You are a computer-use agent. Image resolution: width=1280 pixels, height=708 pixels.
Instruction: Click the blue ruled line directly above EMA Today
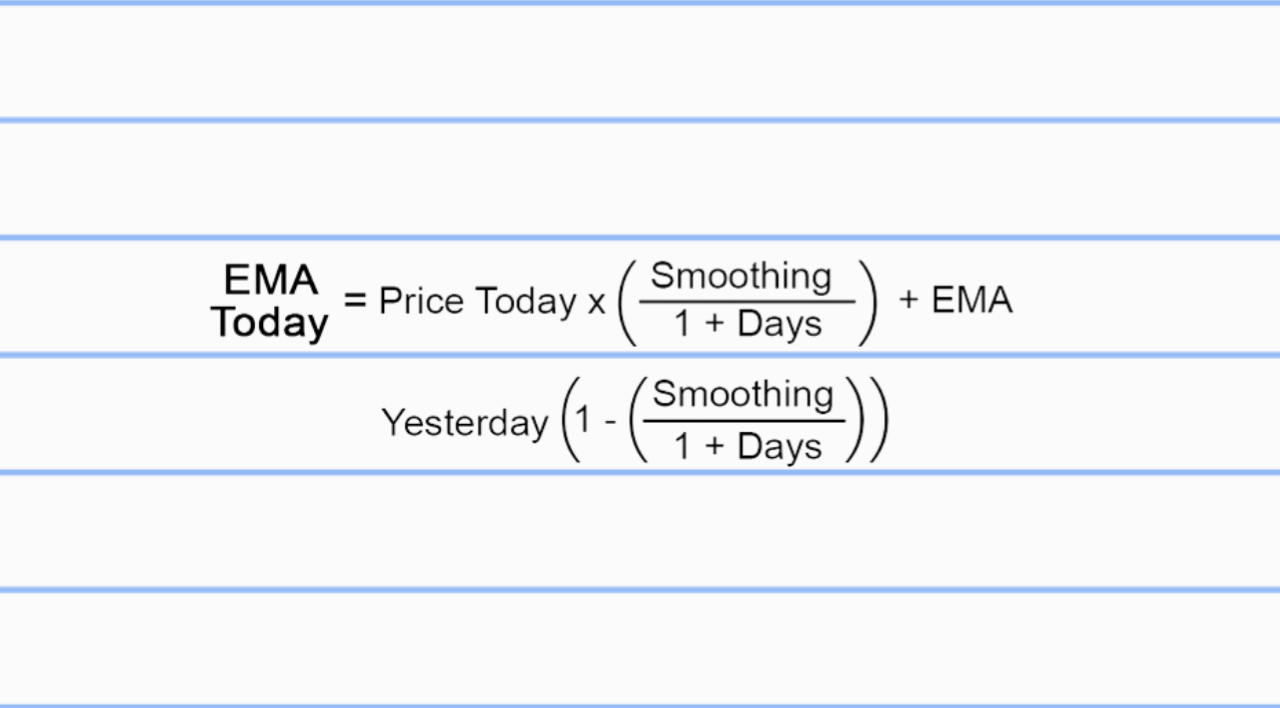click(x=640, y=238)
